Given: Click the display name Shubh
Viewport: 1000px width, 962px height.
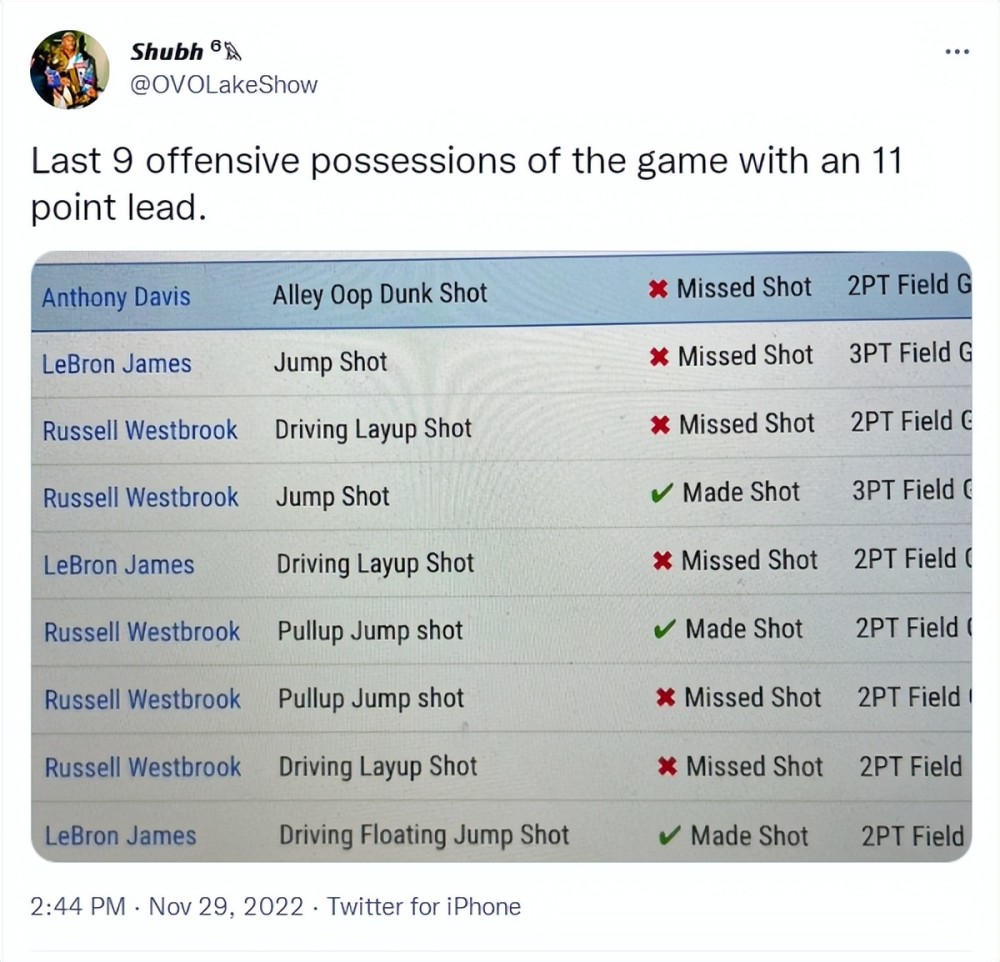Looking at the screenshot, I should pyautogui.click(x=167, y=52).
